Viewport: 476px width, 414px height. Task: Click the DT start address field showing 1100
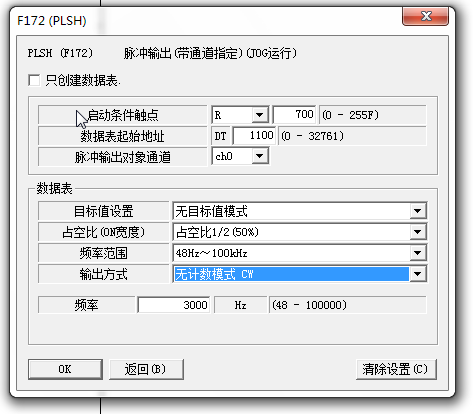[x=254, y=136]
